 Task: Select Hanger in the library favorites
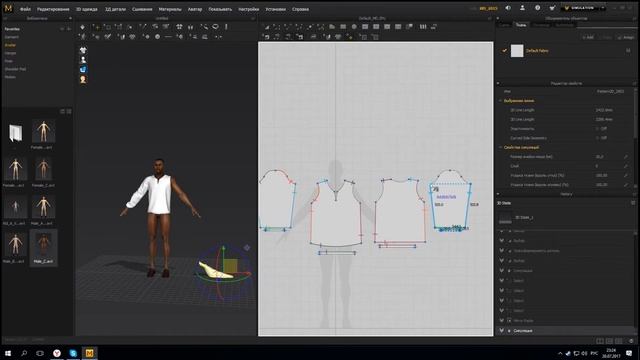pos(11,53)
